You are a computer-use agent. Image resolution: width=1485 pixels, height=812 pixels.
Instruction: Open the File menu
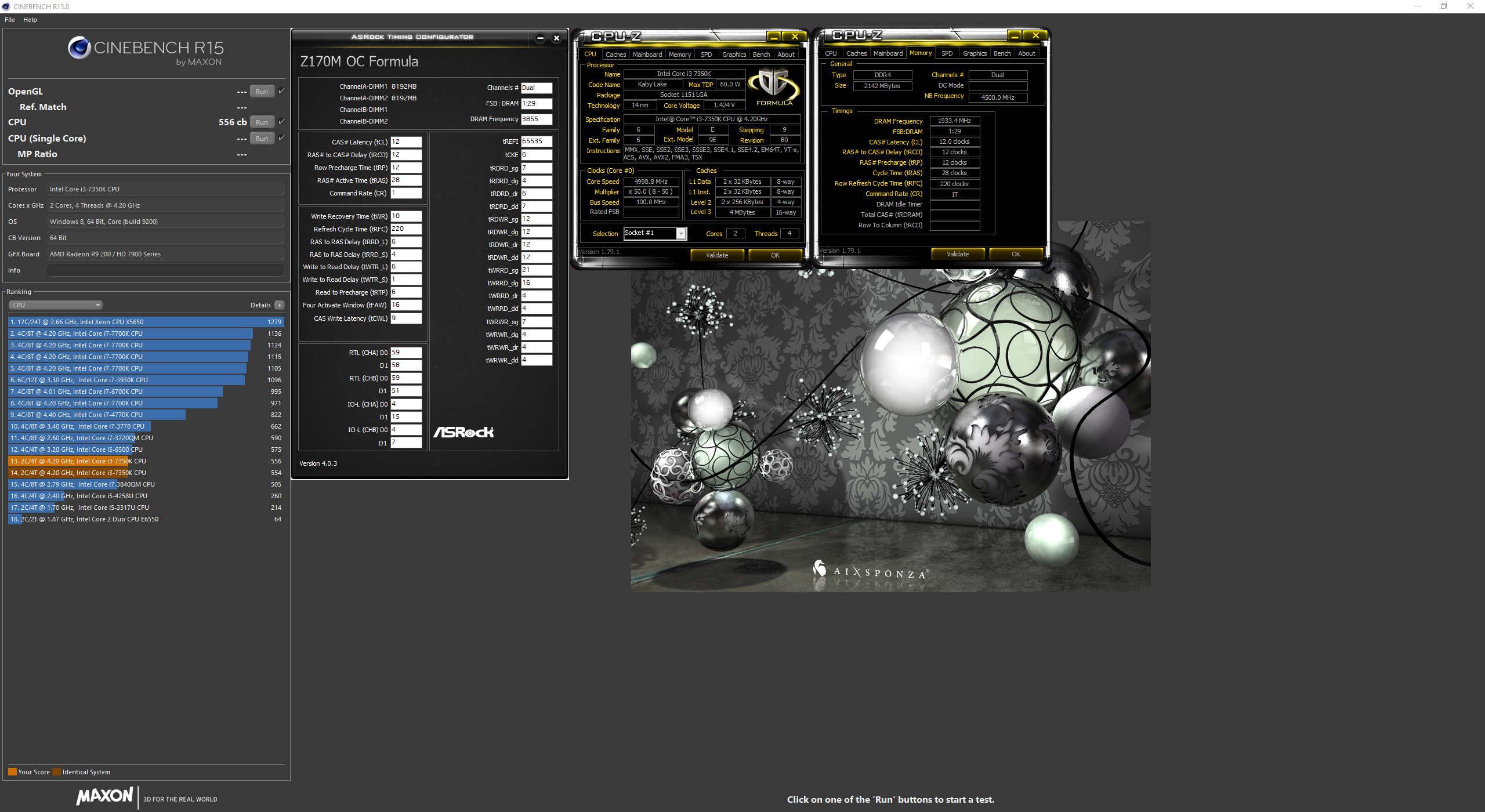coord(10,20)
